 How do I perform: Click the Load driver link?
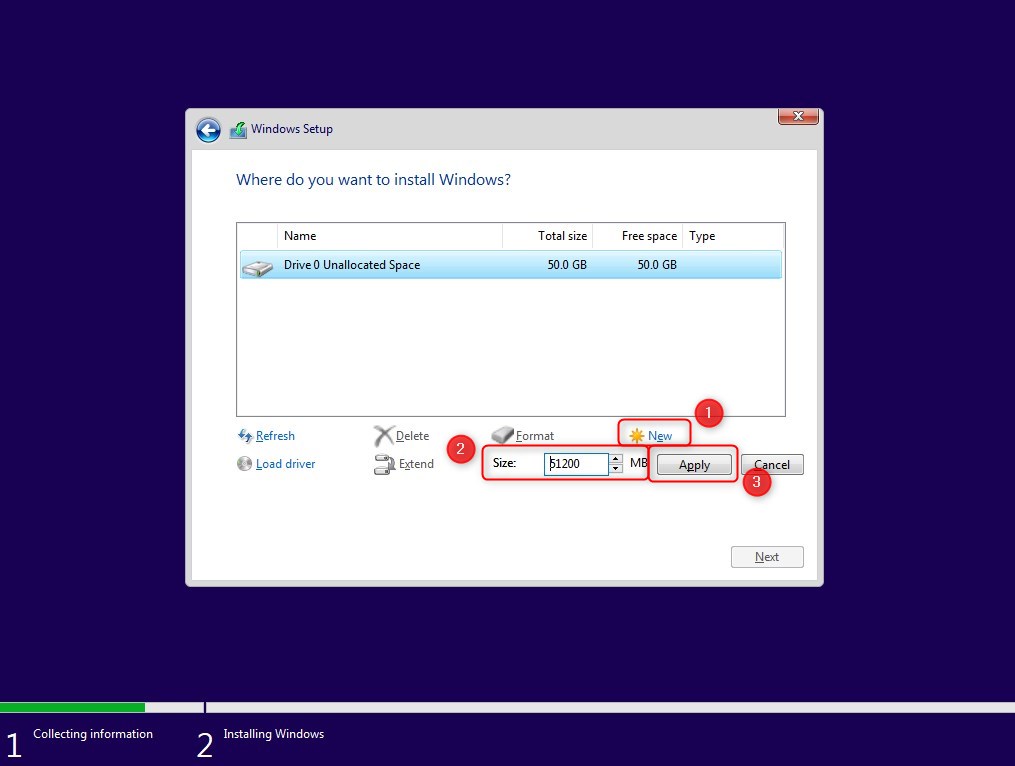click(x=285, y=464)
